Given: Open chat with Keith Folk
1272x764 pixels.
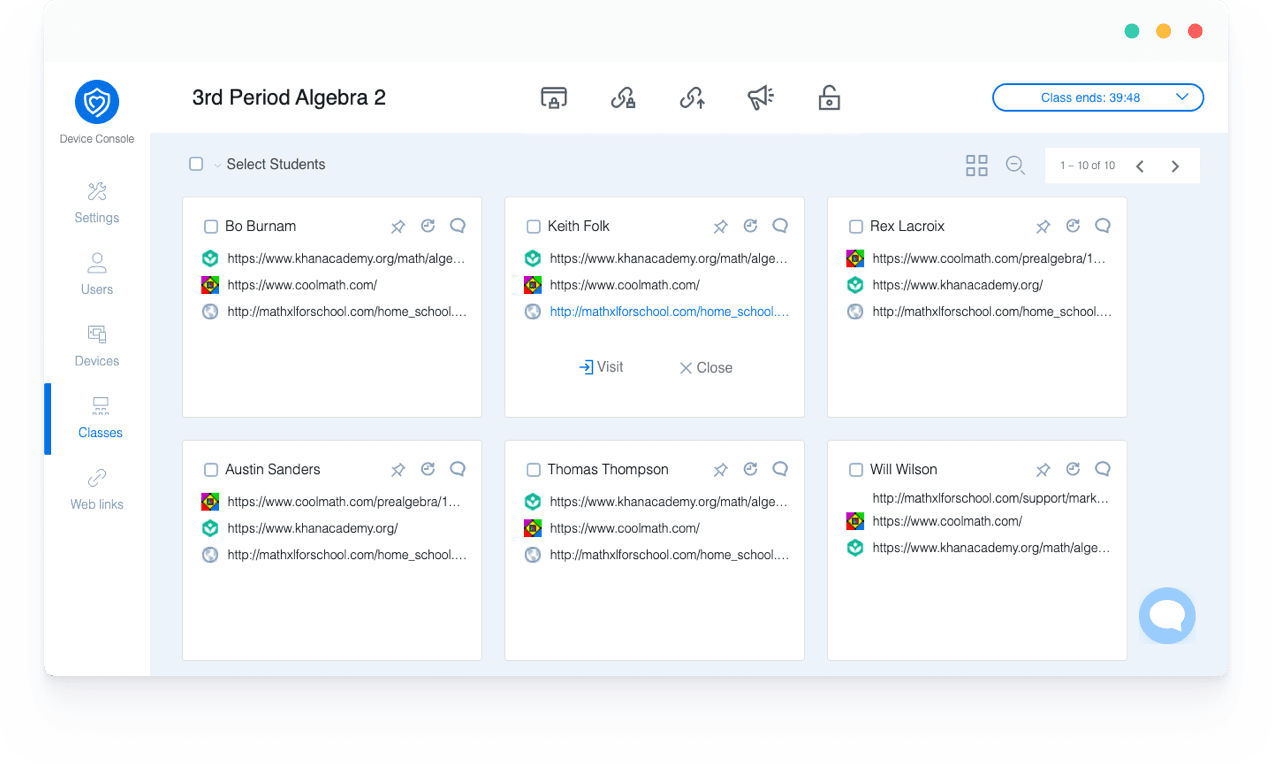Looking at the screenshot, I should click(781, 226).
